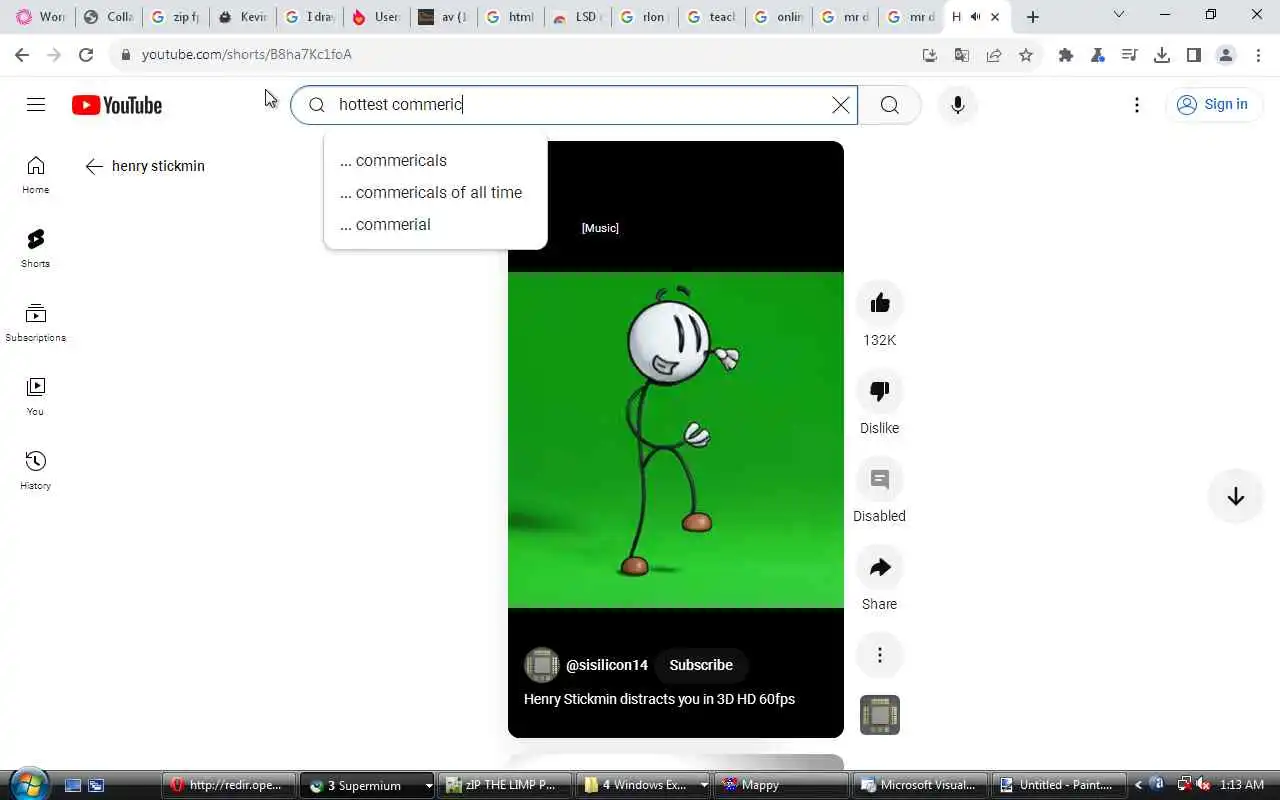Open browser profile avatar
The width and height of the screenshot is (1280, 800).
point(1226,55)
